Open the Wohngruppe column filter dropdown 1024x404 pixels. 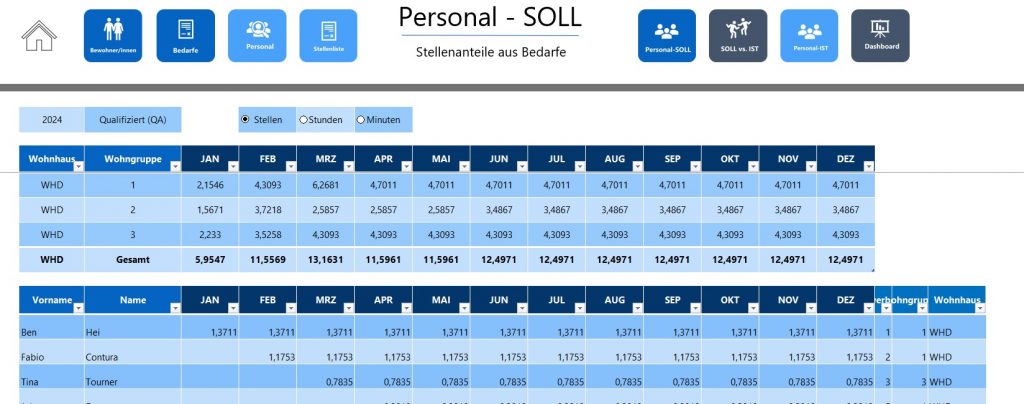(175, 167)
